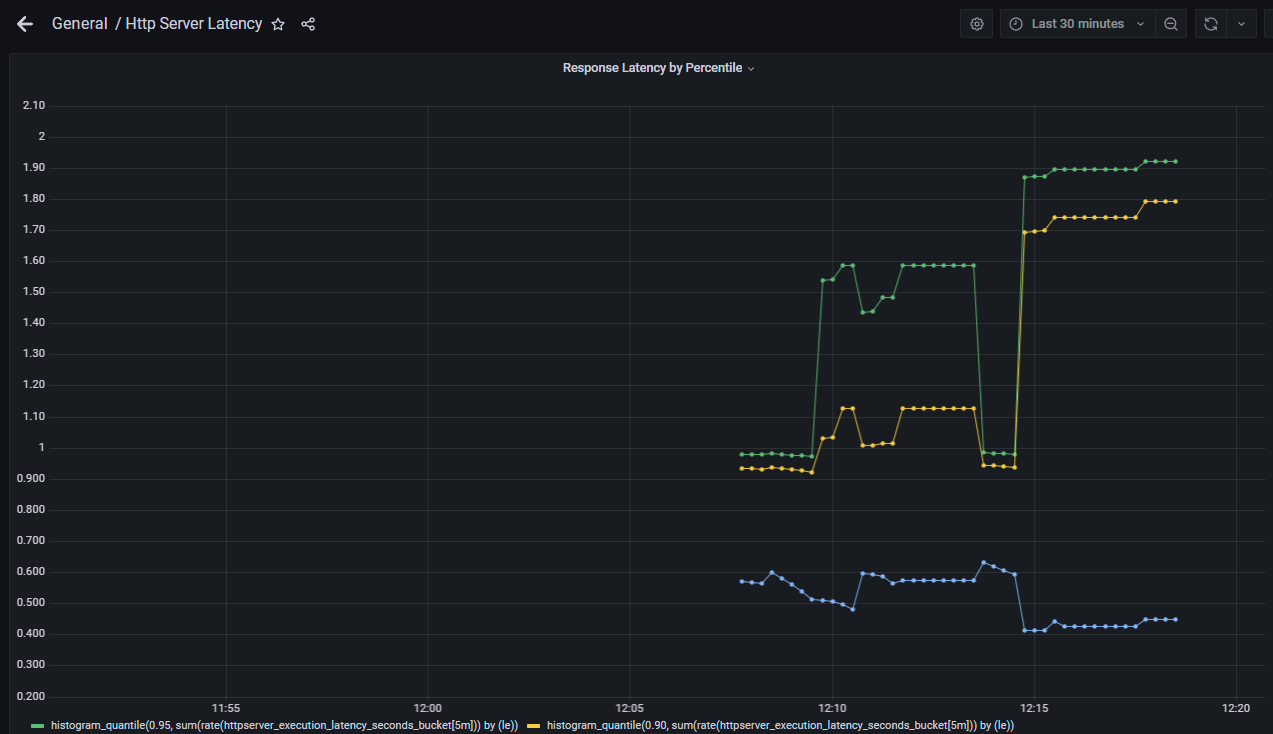This screenshot has width=1273, height=734.
Task: Click the clock icon in time picker
Action: click(1016, 24)
